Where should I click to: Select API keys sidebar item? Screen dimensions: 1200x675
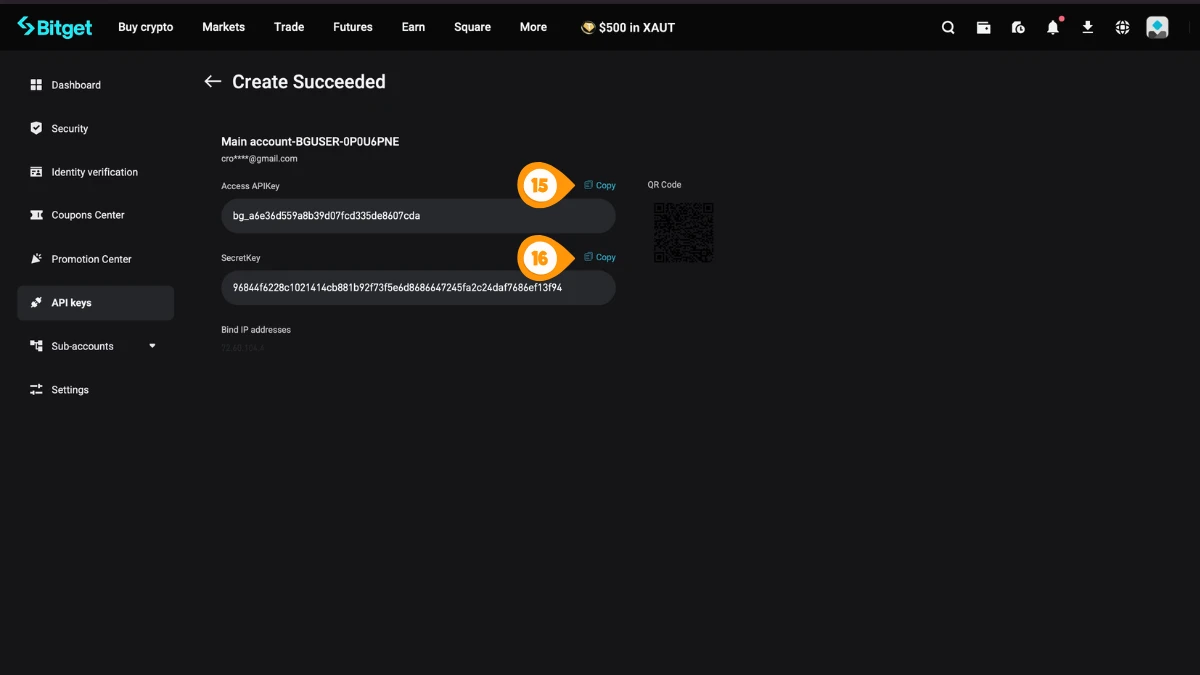point(95,303)
